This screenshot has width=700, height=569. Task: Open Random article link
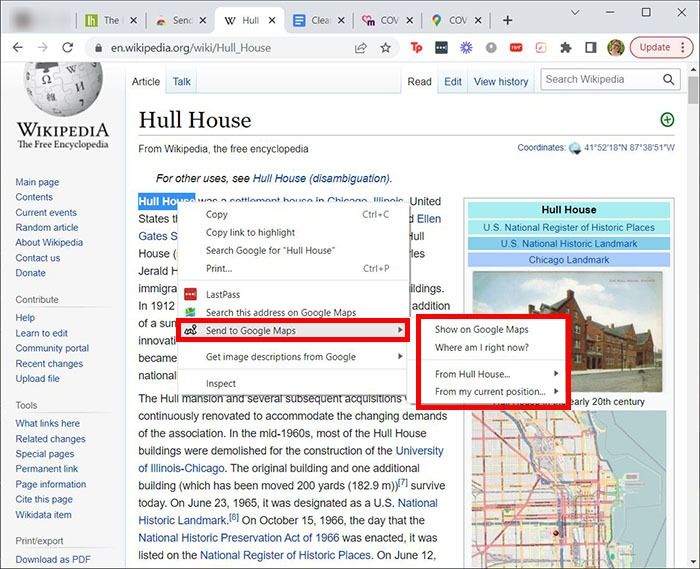pyautogui.click(x=47, y=228)
